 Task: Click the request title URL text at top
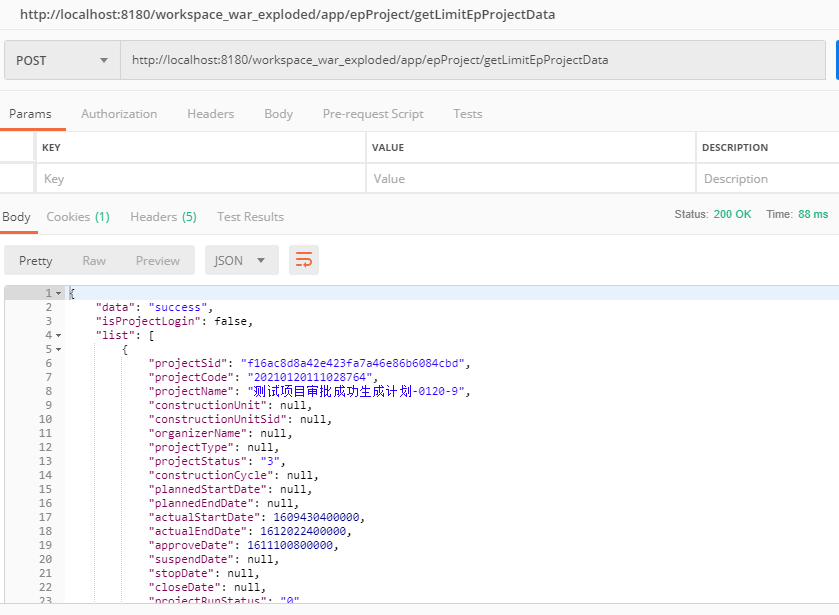[x=287, y=14]
